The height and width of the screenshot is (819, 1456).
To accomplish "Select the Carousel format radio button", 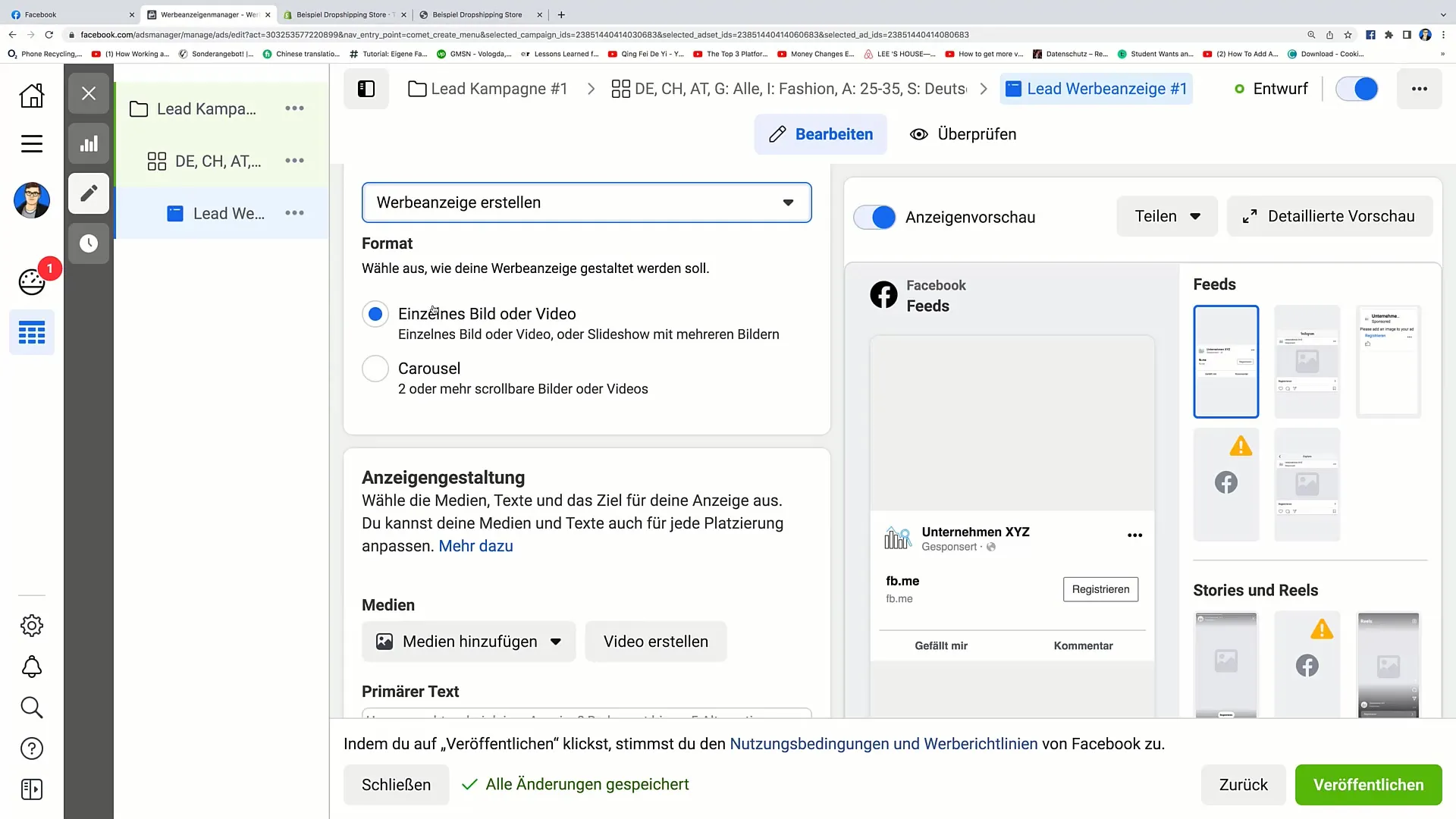I will tap(375, 369).
